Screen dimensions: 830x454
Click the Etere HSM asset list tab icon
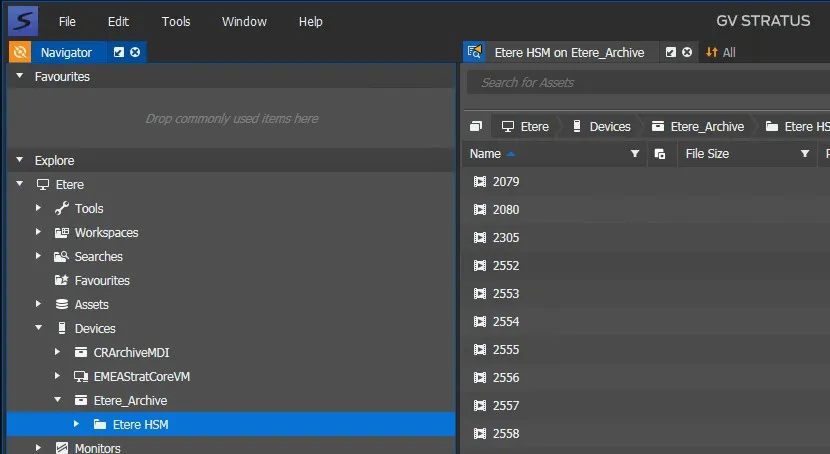tap(476, 52)
